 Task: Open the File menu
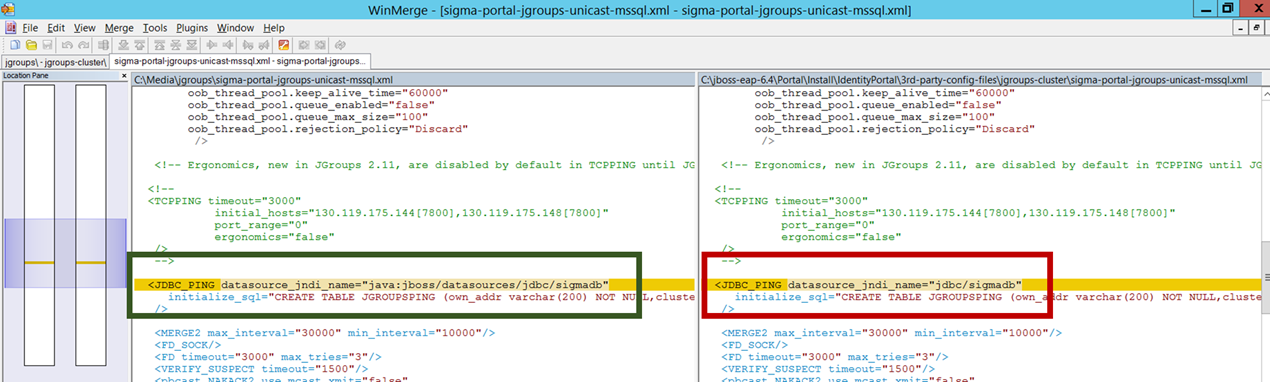[29, 28]
